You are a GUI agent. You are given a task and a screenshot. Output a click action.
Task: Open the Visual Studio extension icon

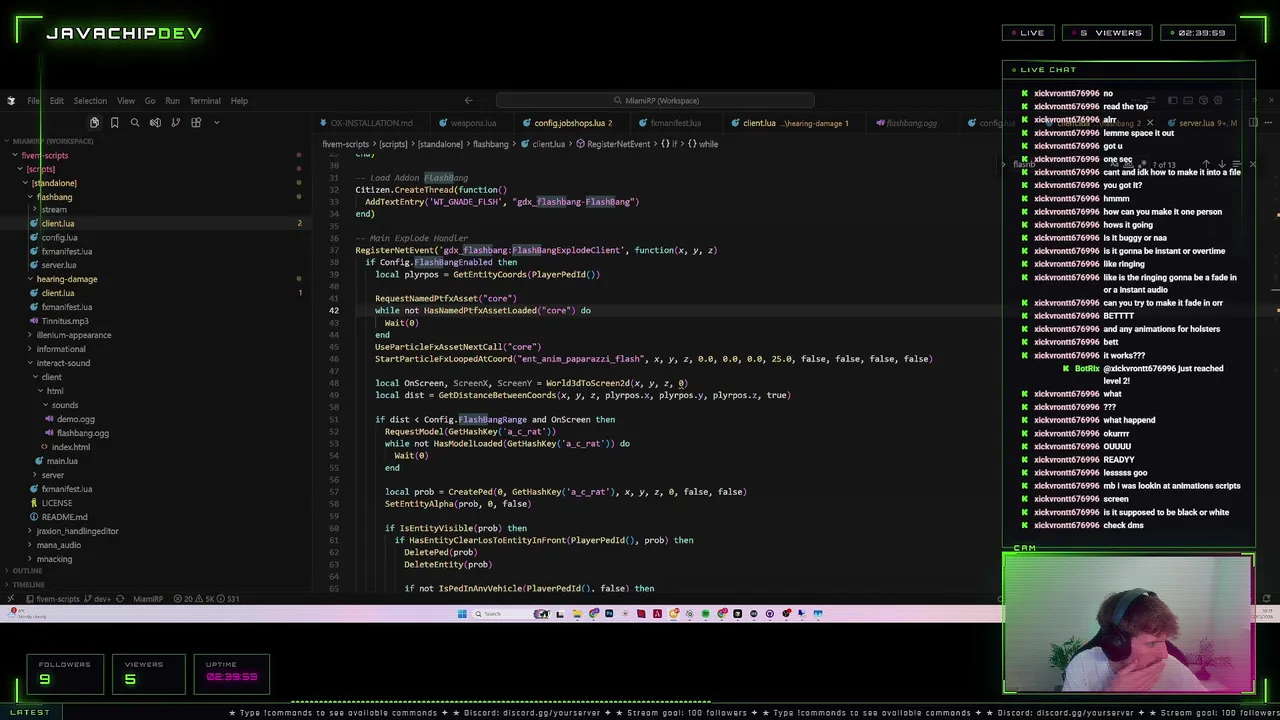pos(155,122)
